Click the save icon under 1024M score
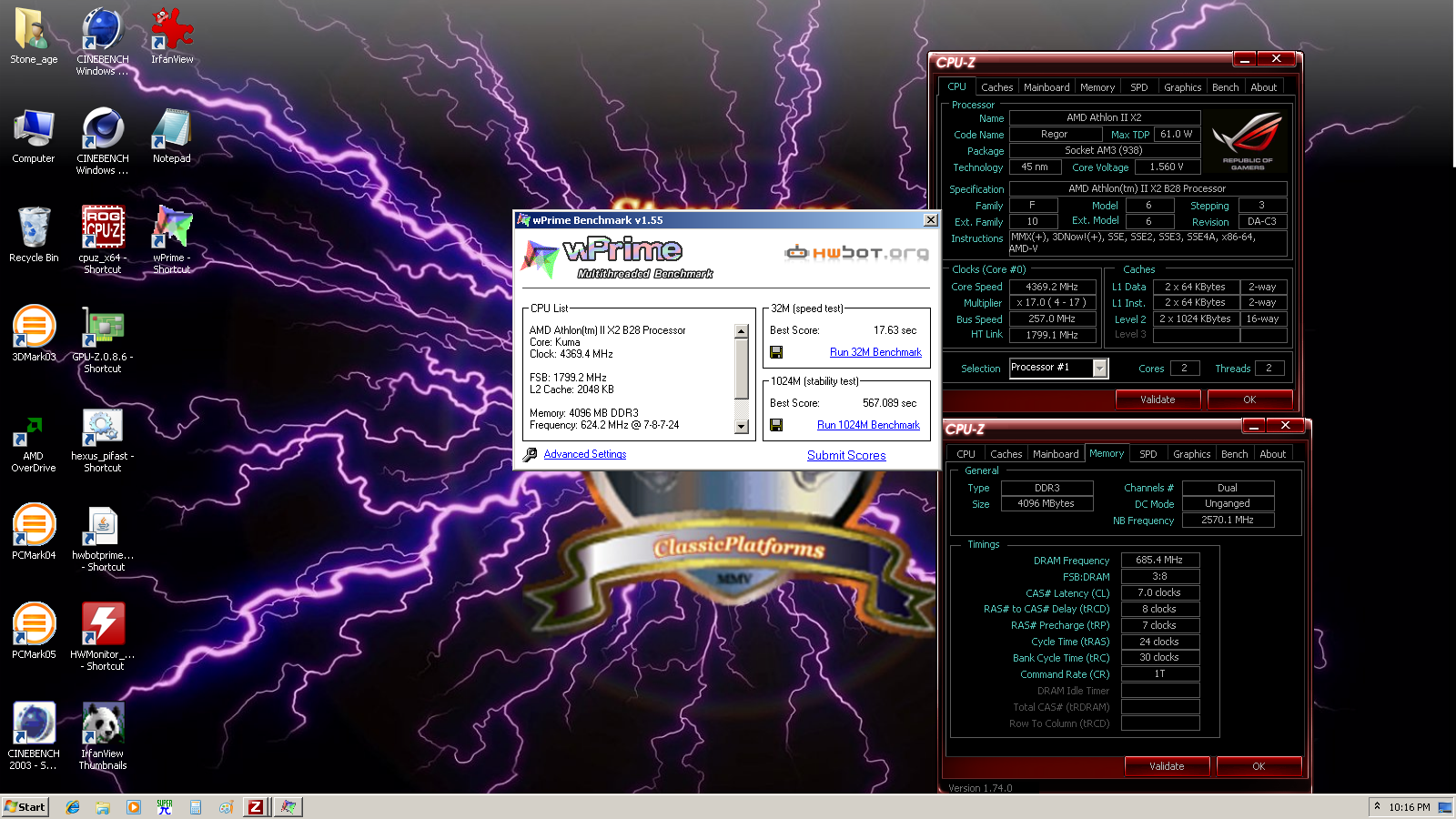1456x819 pixels. [x=776, y=425]
